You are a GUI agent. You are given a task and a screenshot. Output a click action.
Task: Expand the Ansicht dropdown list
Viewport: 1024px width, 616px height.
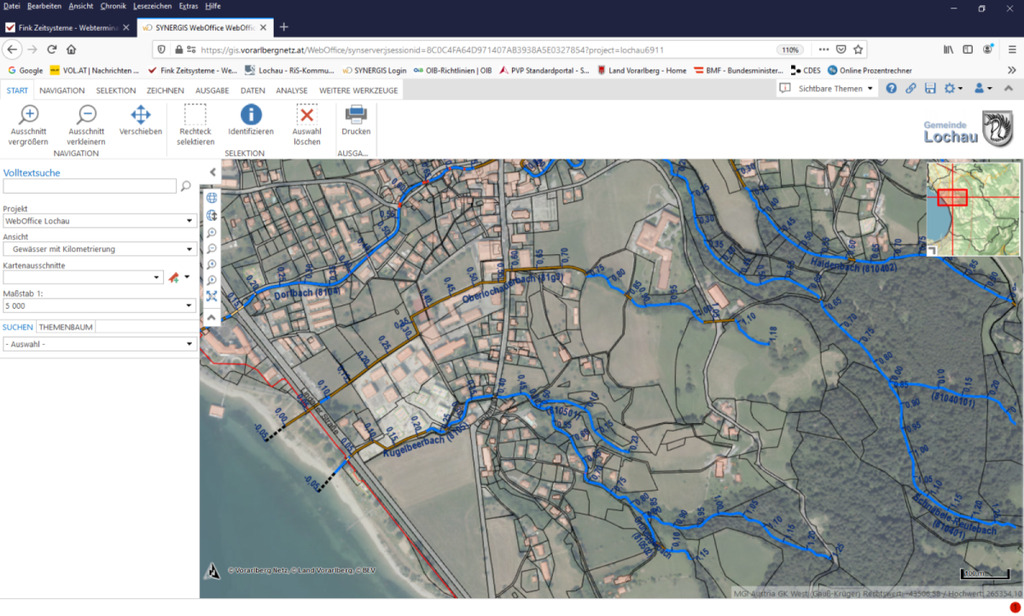(x=98, y=248)
